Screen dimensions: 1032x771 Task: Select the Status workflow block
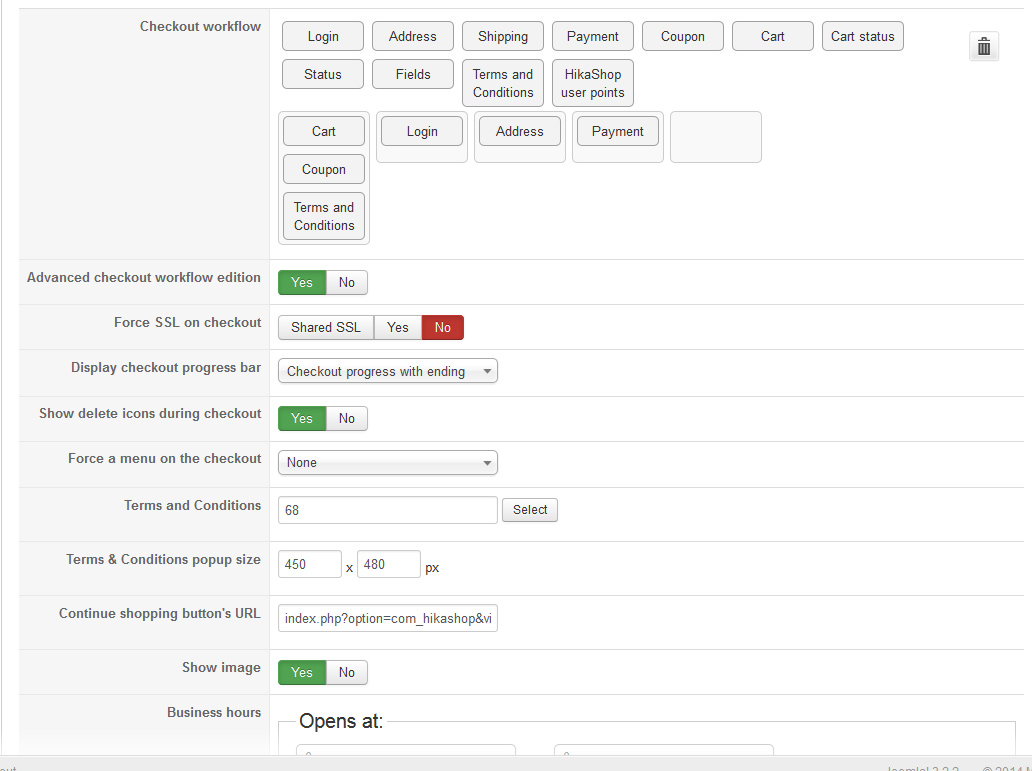[x=322, y=74]
